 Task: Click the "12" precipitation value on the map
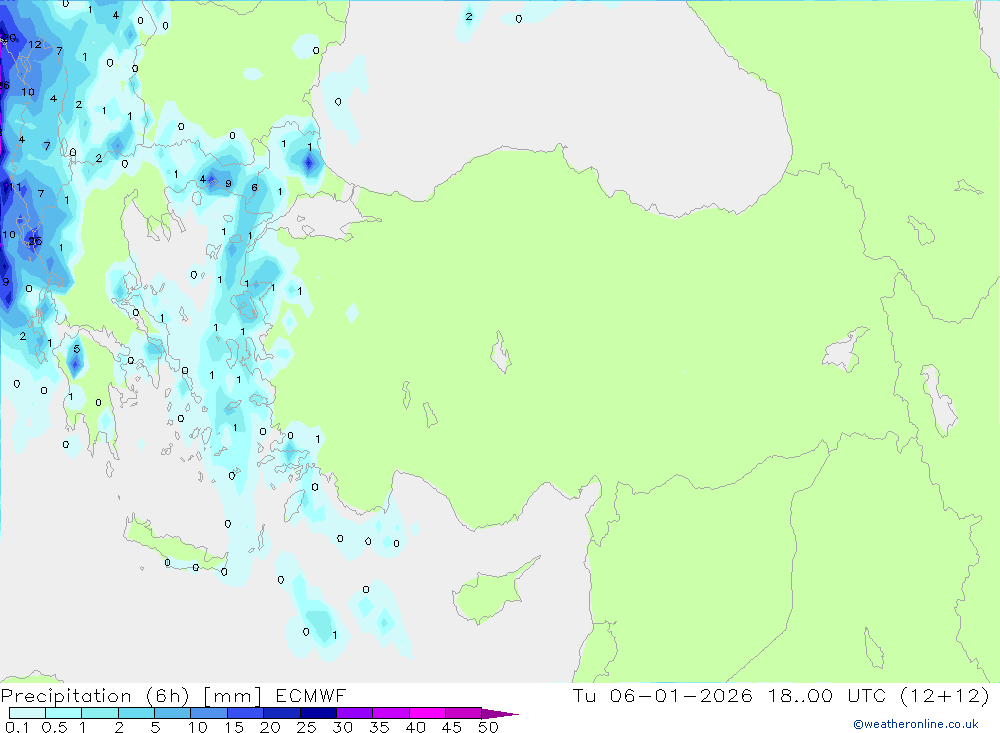[34, 44]
